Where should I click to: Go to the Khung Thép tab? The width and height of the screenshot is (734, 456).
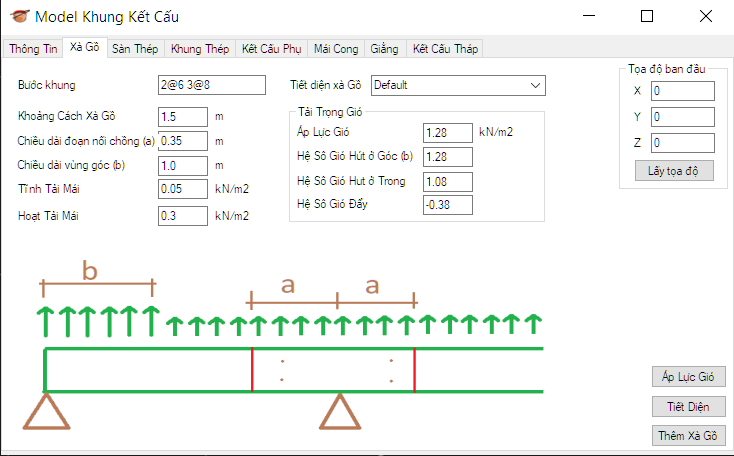[200, 48]
